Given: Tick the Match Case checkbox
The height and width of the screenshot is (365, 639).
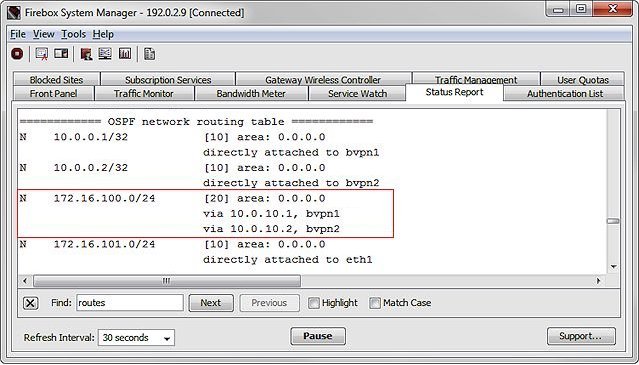Looking at the screenshot, I should click(x=375, y=303).
